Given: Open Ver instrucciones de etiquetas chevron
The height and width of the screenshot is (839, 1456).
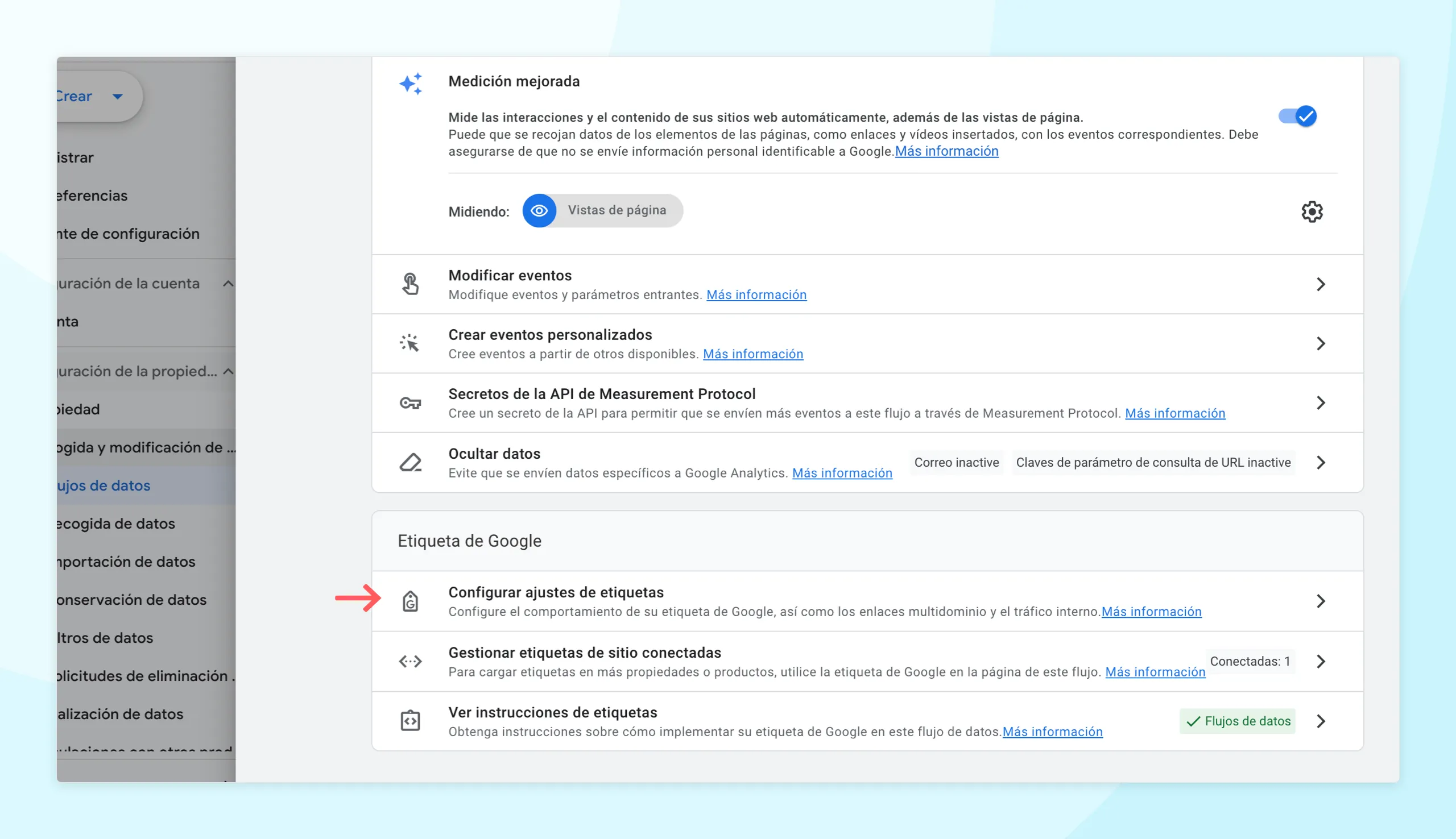Looking at the screenshot, I should [1321, 721].
